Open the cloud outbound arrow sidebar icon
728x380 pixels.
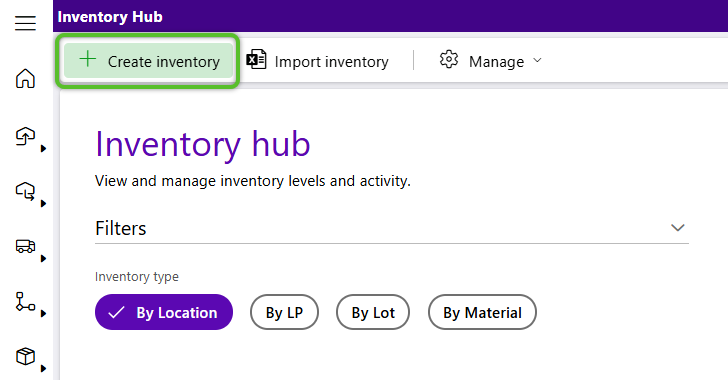25,191
